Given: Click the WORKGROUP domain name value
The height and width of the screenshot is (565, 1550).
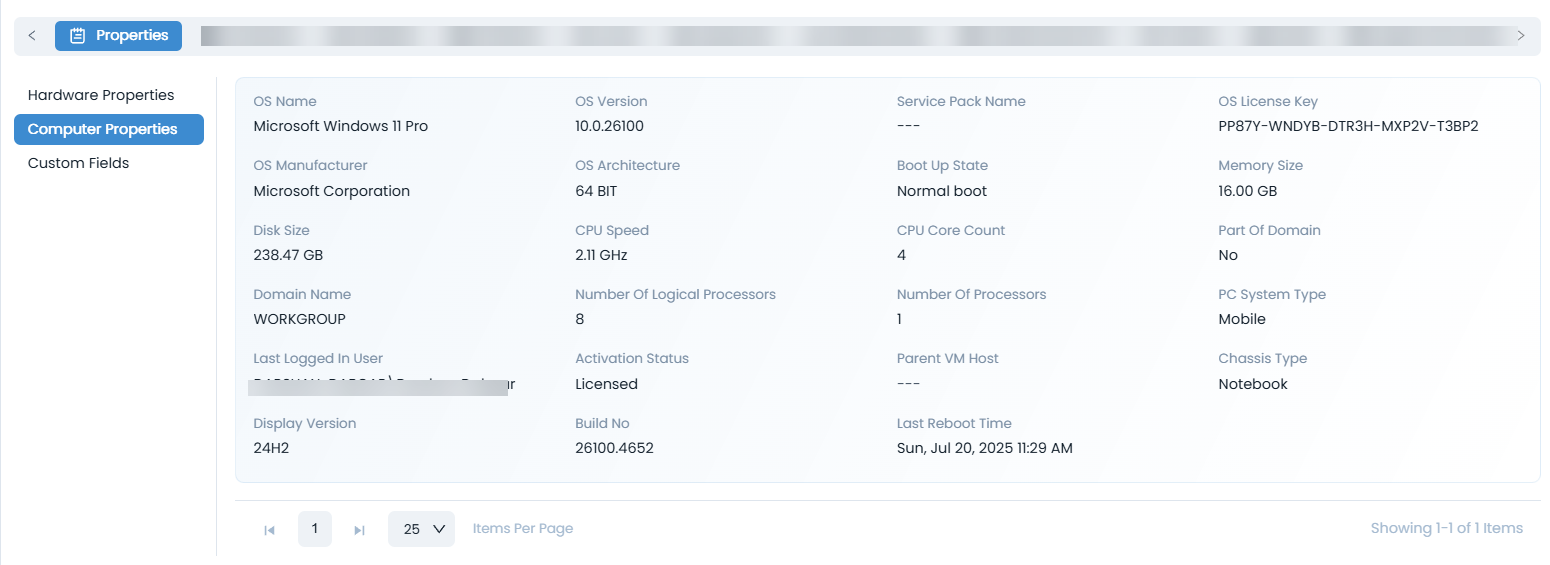Looking at the screenshot, I should pos(299,319).
